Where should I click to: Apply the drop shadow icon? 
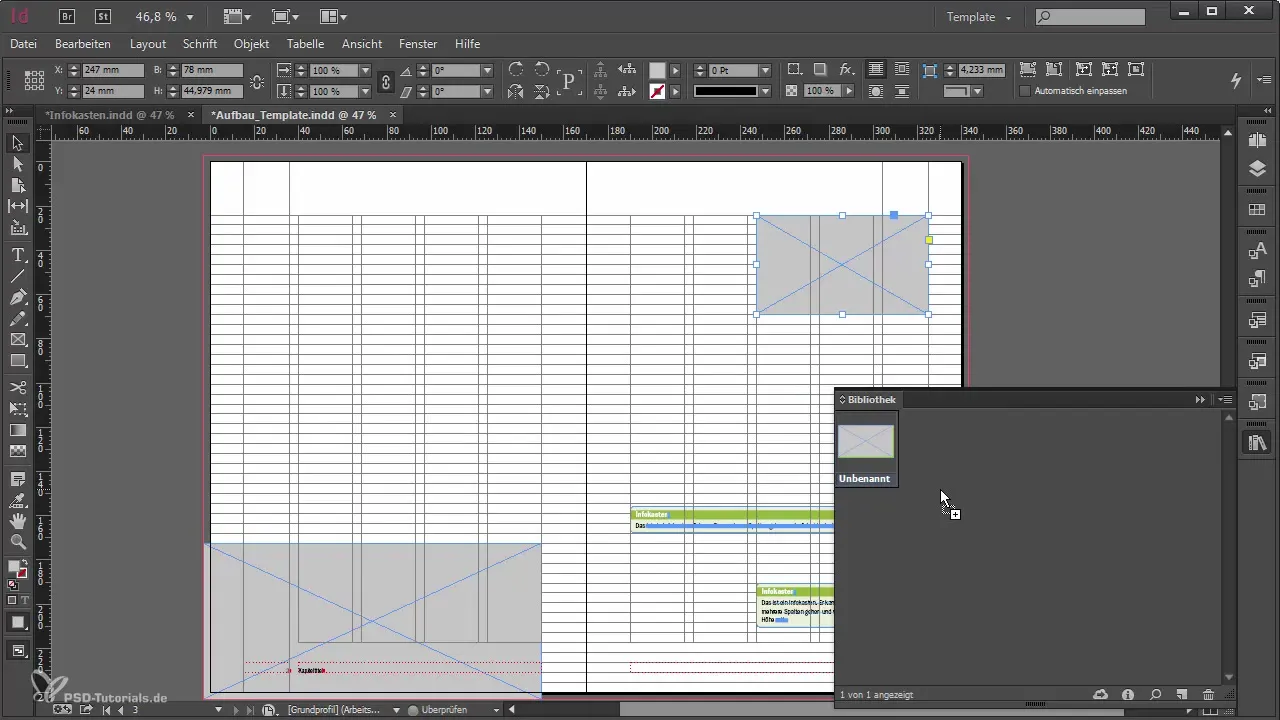820,70
